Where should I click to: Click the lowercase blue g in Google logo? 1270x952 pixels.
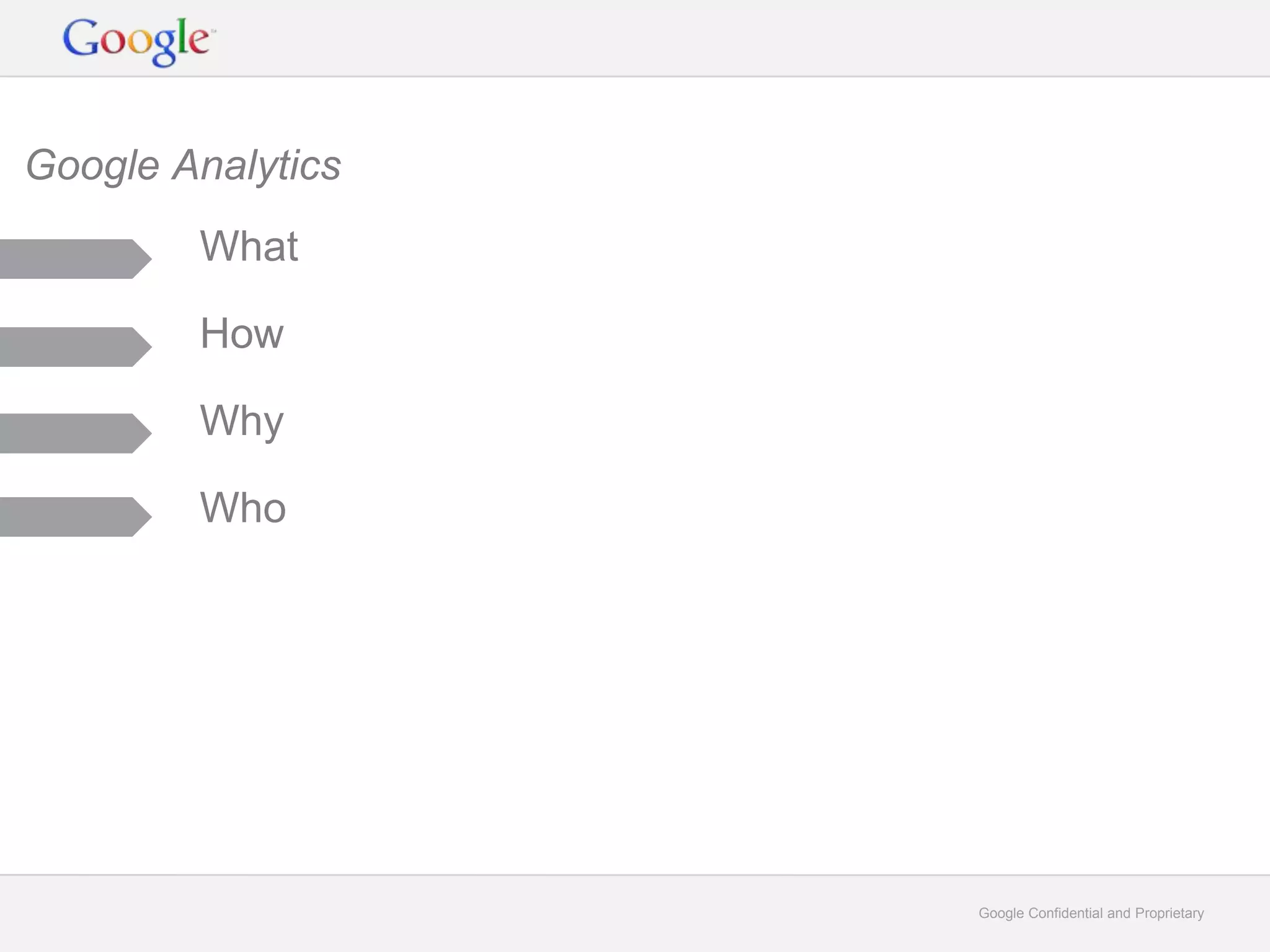164,46
